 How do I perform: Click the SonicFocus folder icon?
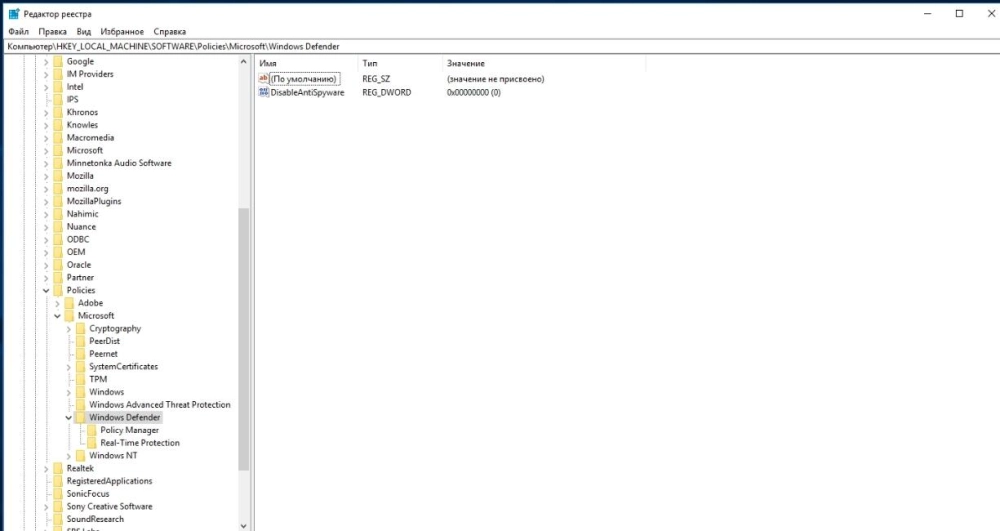[x=58, y=494]
